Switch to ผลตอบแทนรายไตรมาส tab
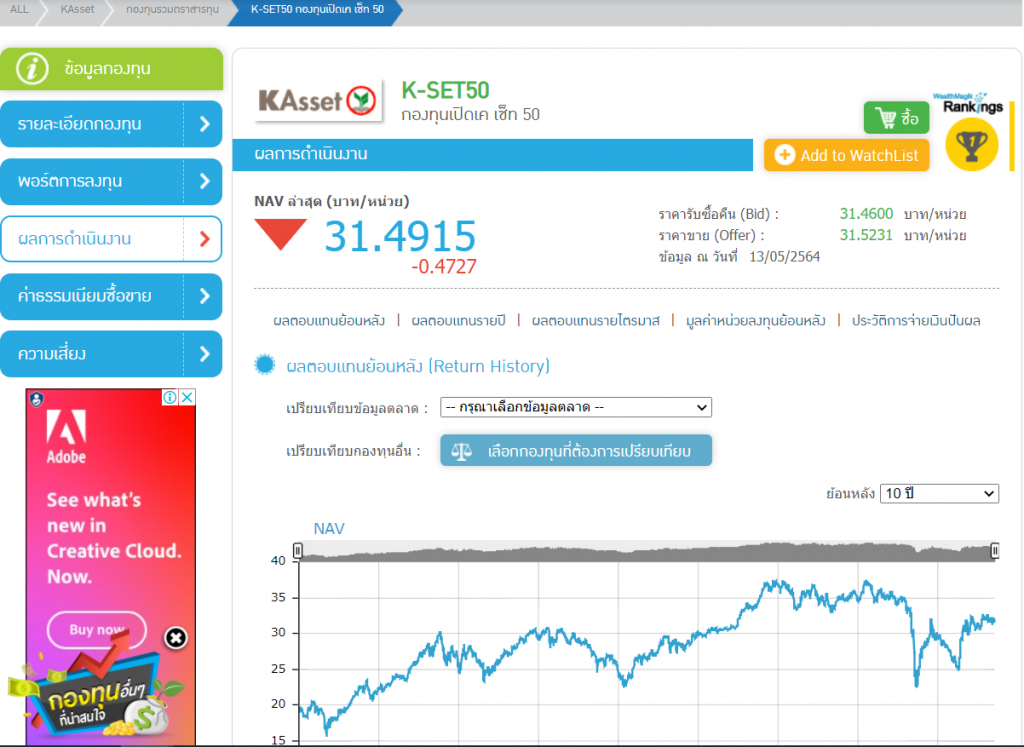This screenshot has height=747, width=1024. coord(596,321)
